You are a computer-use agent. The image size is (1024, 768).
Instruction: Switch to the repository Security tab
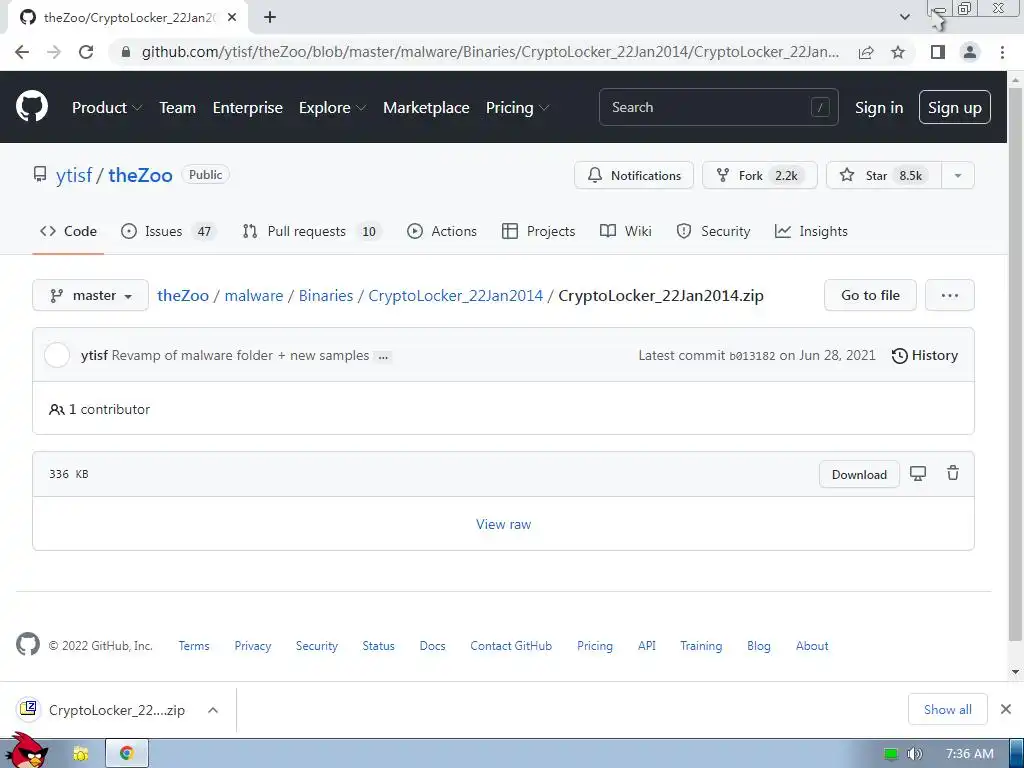point(713,231)
